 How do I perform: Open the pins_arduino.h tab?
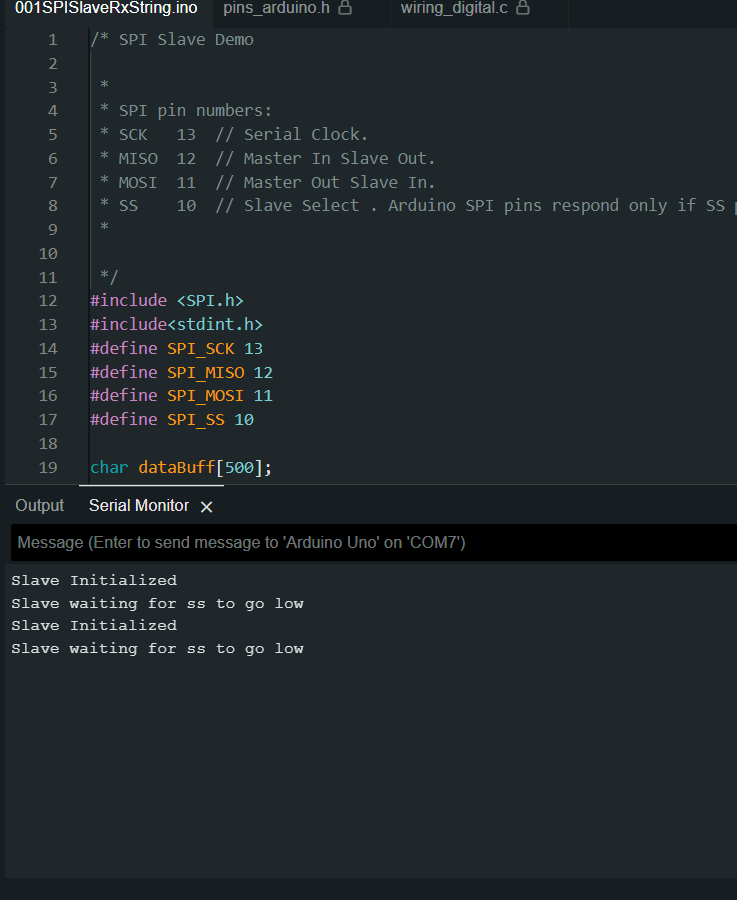[276, 8]
